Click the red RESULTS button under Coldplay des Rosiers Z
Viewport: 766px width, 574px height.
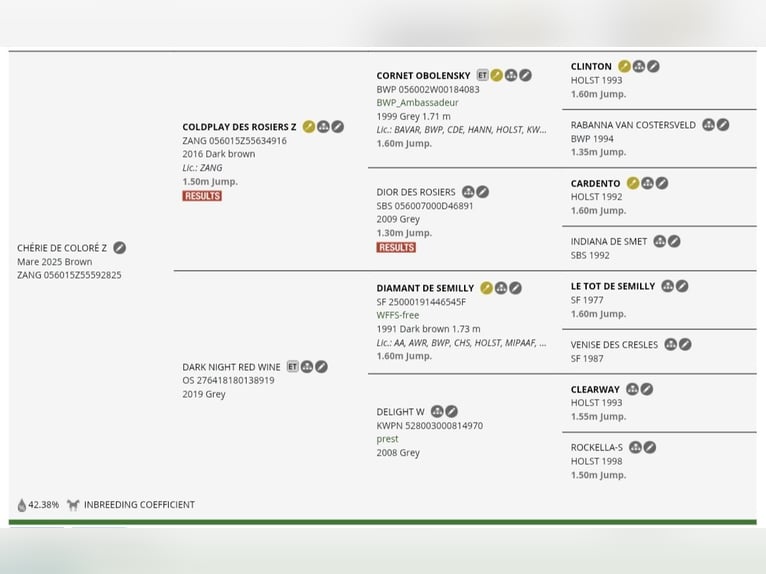pos(202,196)
